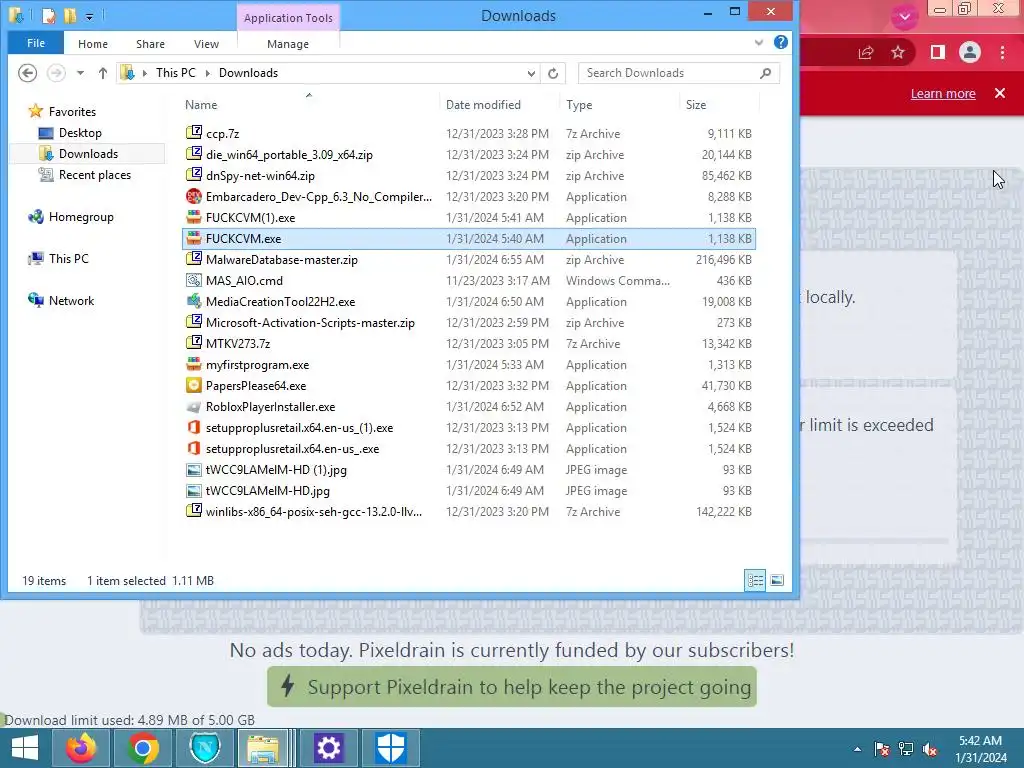This screenshot has height=768, width=1024.
Task: Expand the ribbon with chevron arrow
Action: (759, 42)
